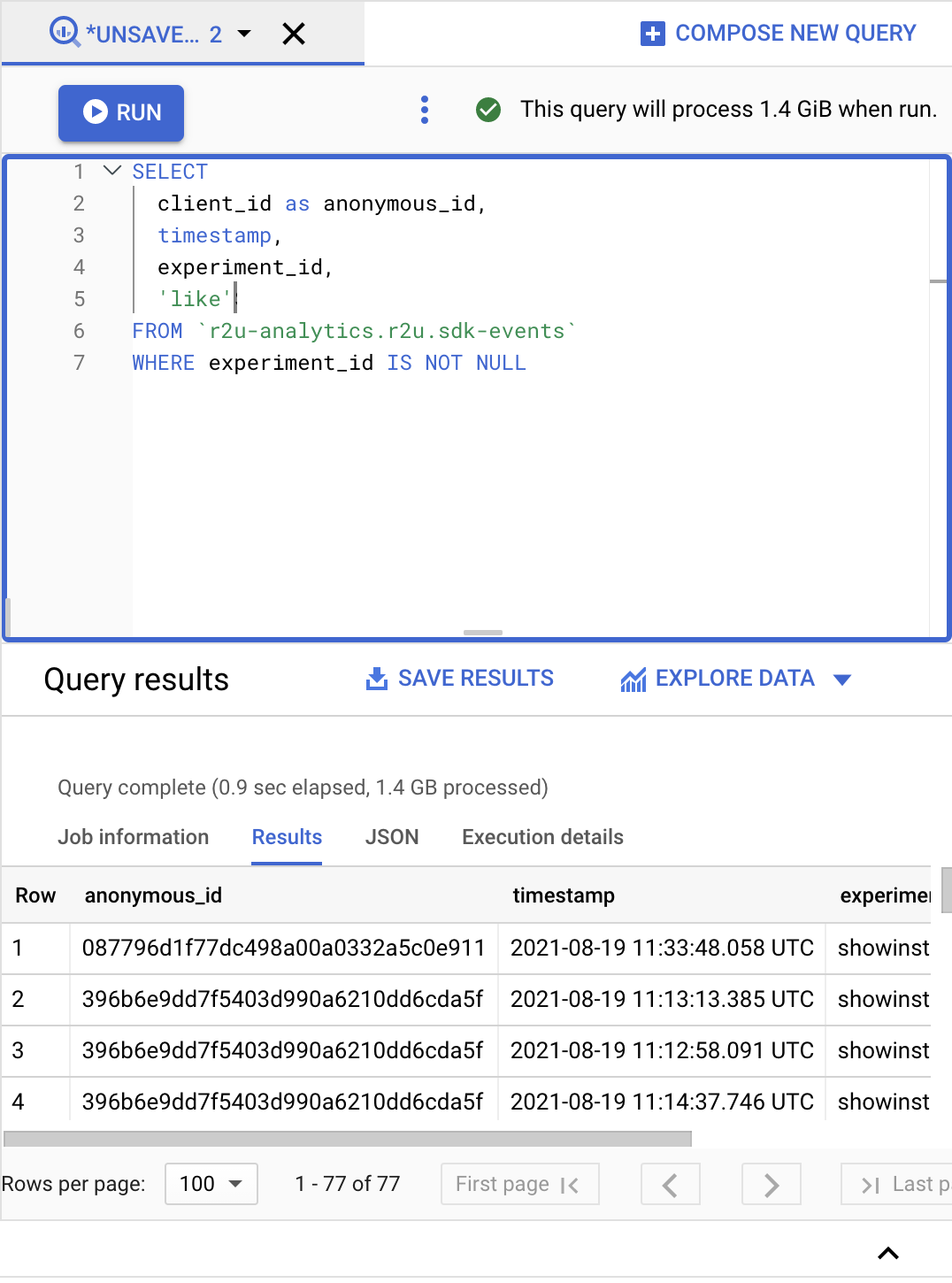Screen dimensions: 952x1283
Task: Open the query editor options menu (three dots)
Action: (x=425, y=110)
